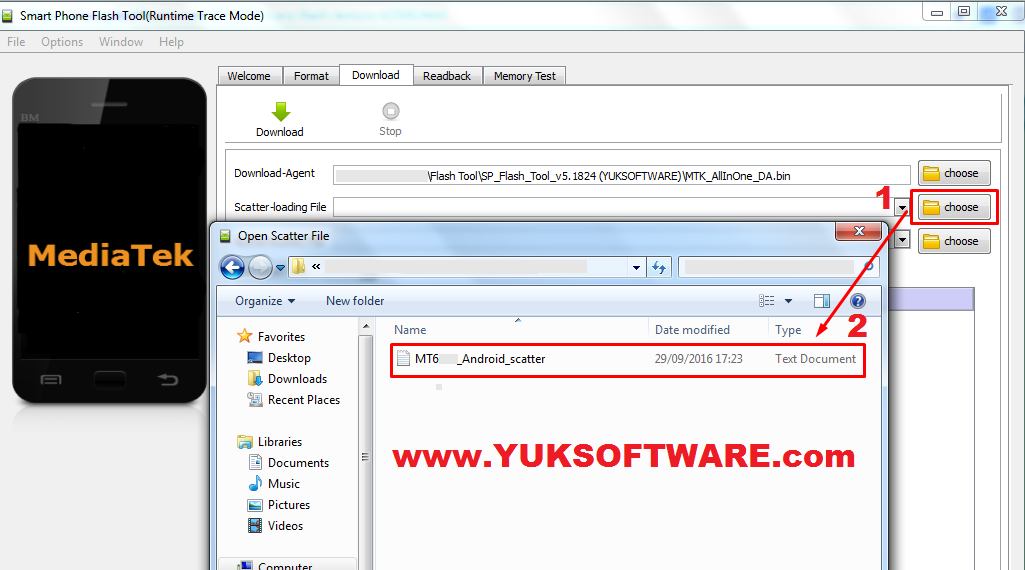The image size is (1025, 570).
Task: Minimize the Smart Phone Flash Tool window
Action: click(937, 11)
